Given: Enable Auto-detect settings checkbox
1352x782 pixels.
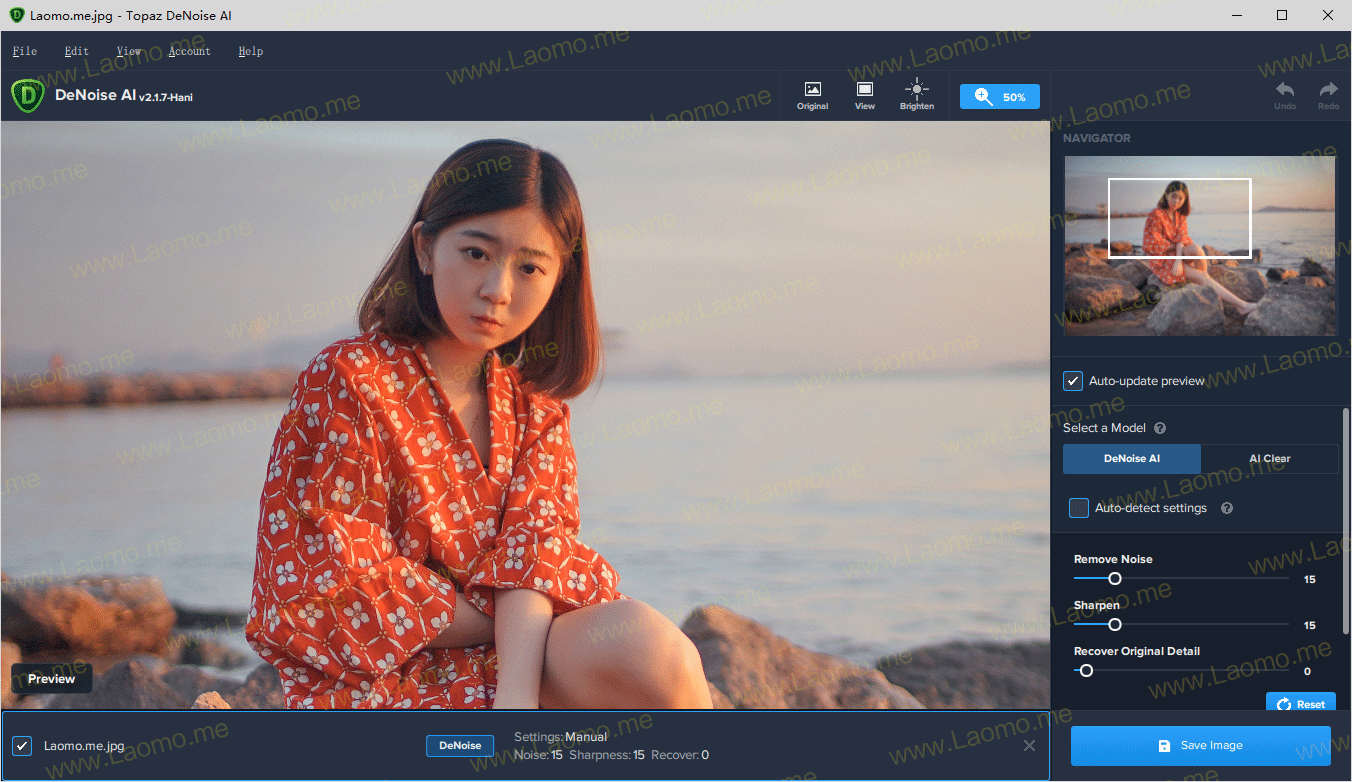Looking at the screenshot, I should (1079, 508).
